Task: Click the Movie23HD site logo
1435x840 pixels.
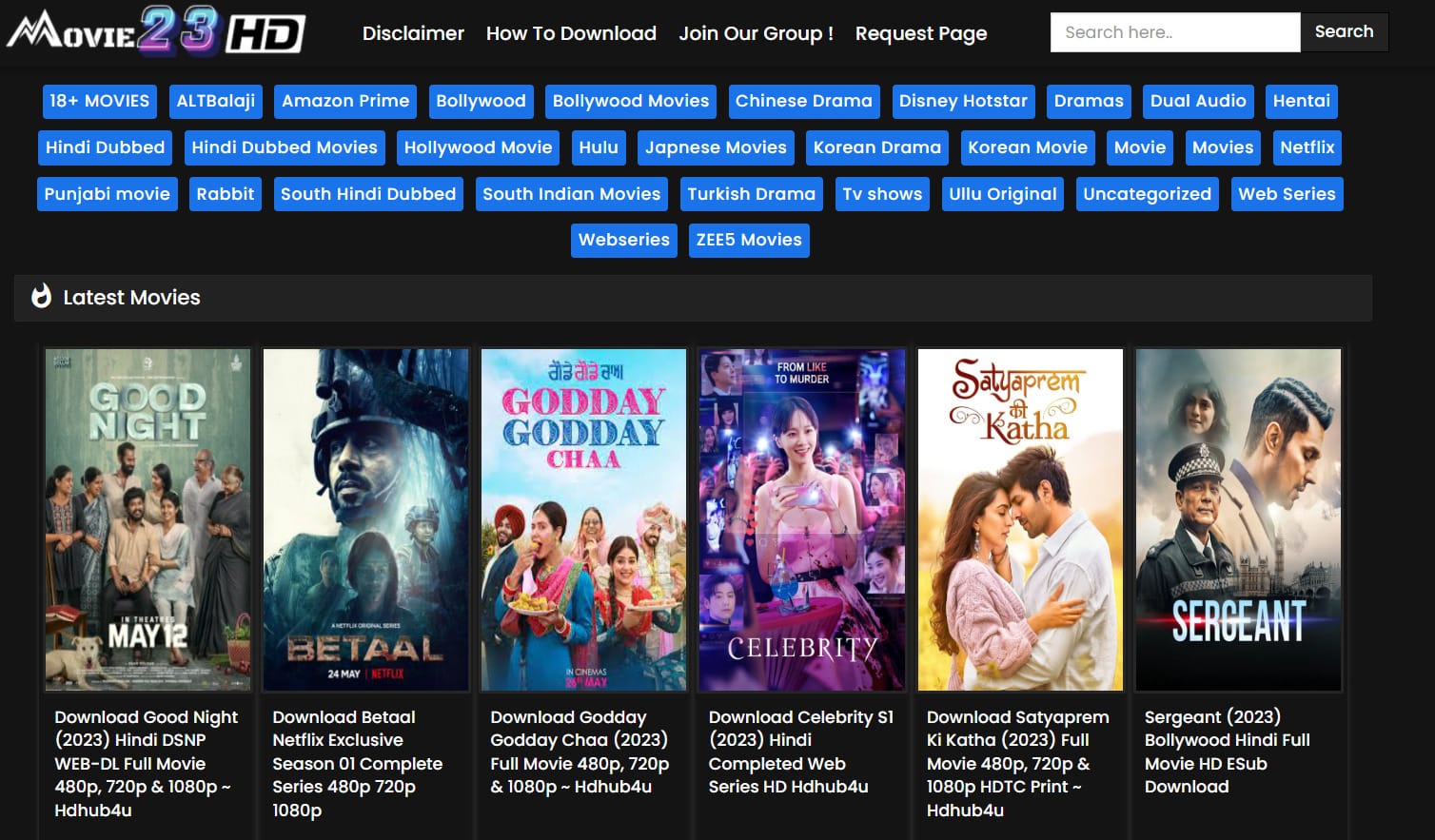Action: 156,30
